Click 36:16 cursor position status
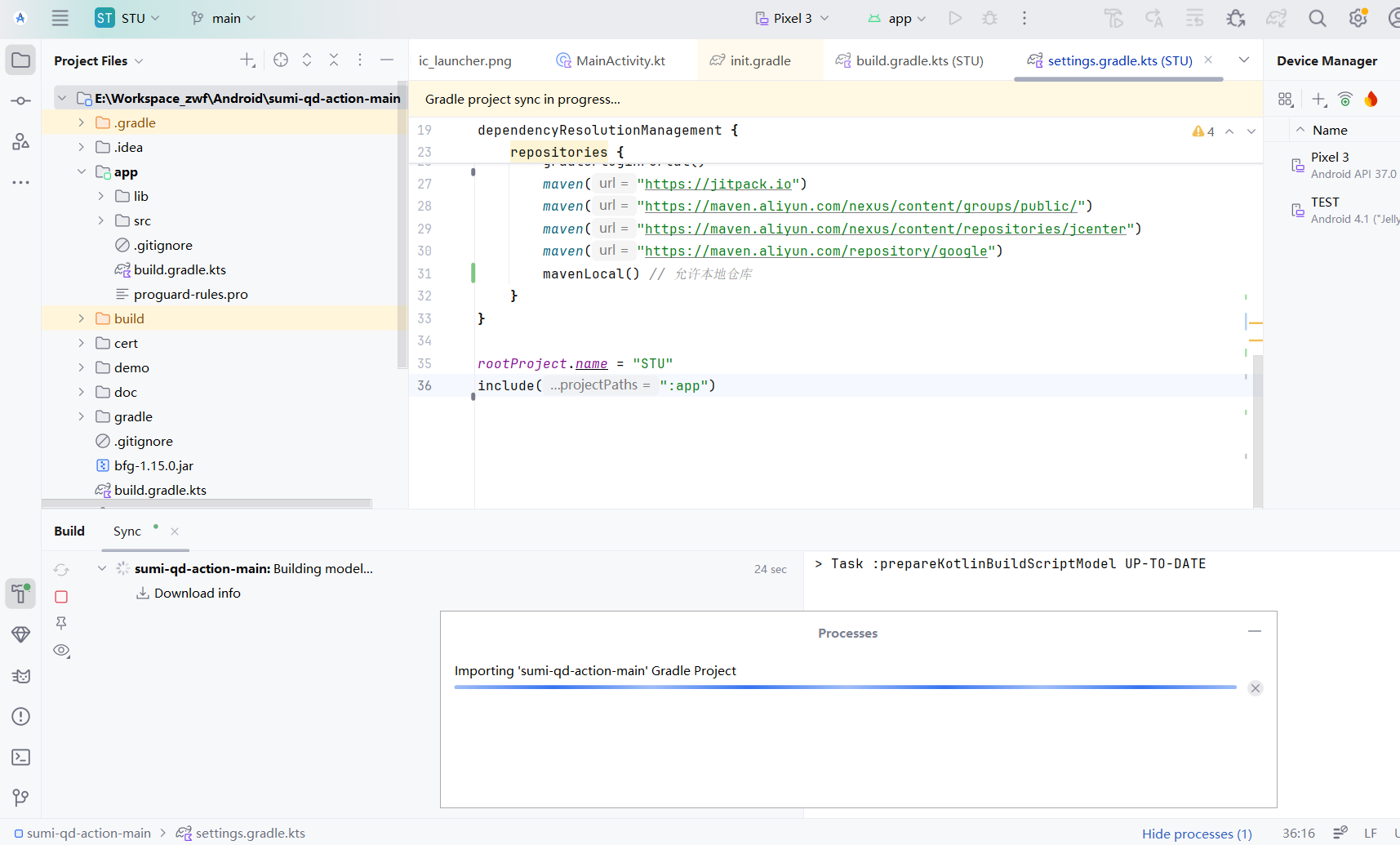 tap(1299, 834)
